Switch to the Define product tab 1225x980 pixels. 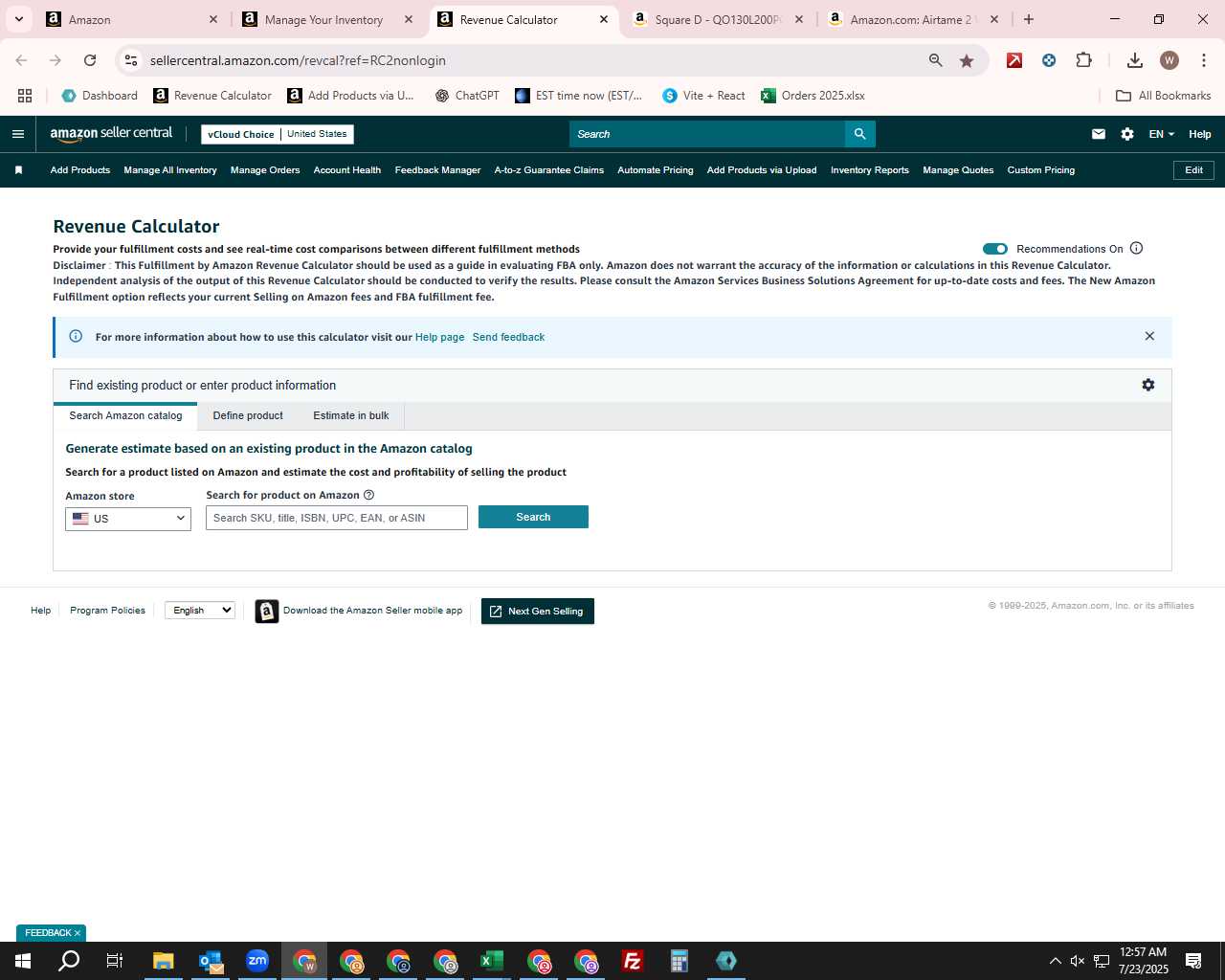[x=248, y=415]
